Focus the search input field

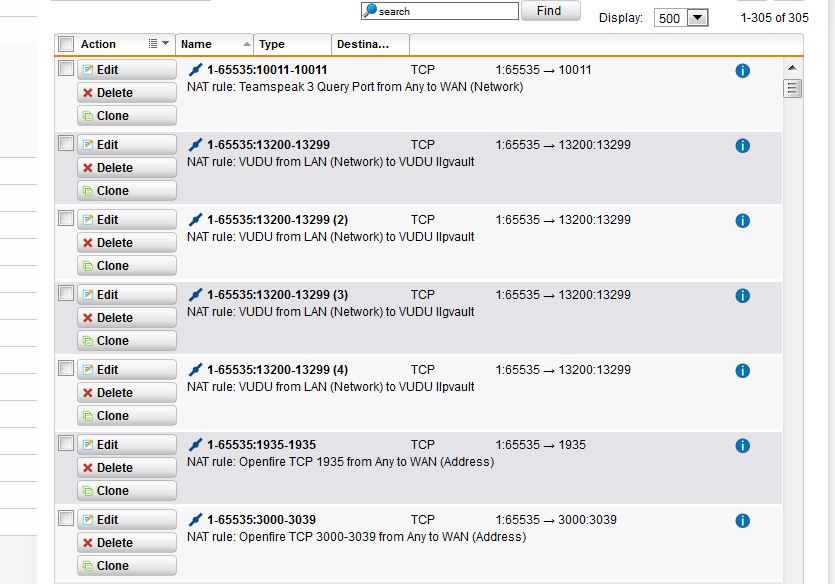[x=440, y=11]
